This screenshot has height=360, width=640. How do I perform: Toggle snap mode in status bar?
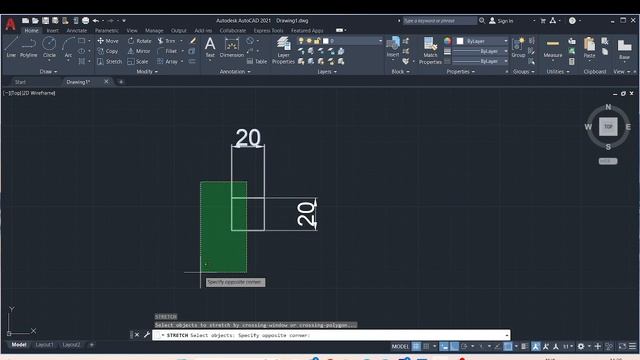pyautogui.click(x=426, y=346)
